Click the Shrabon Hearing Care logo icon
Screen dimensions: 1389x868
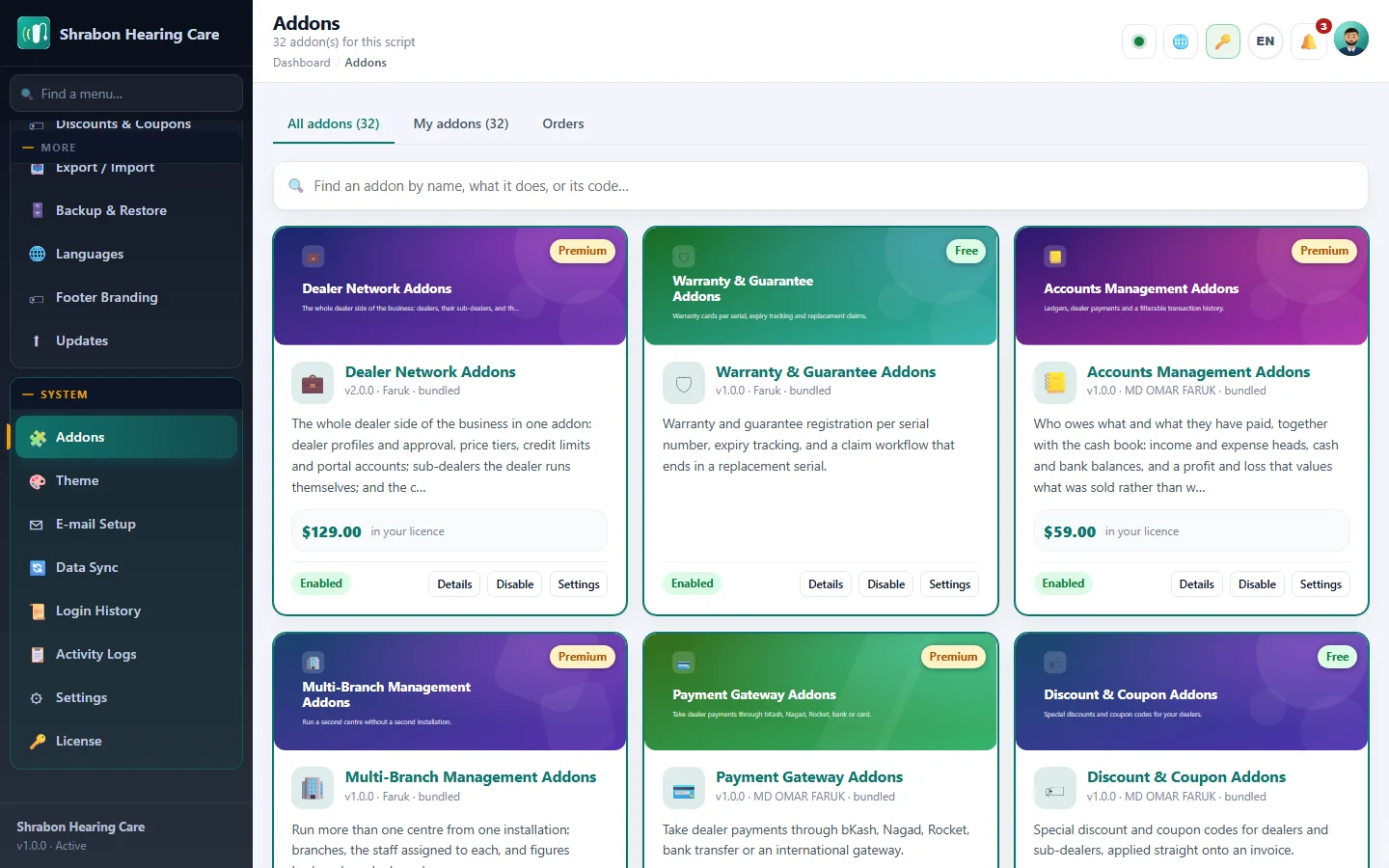[34, 34]
